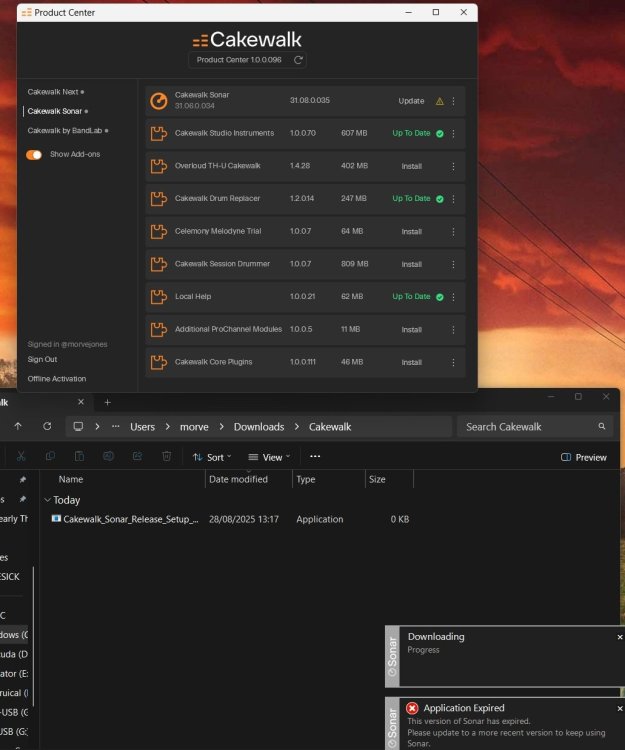Click Install for Celemony Melodyne Trial
This screenshot has height=750, width=625.
(411, 232)
